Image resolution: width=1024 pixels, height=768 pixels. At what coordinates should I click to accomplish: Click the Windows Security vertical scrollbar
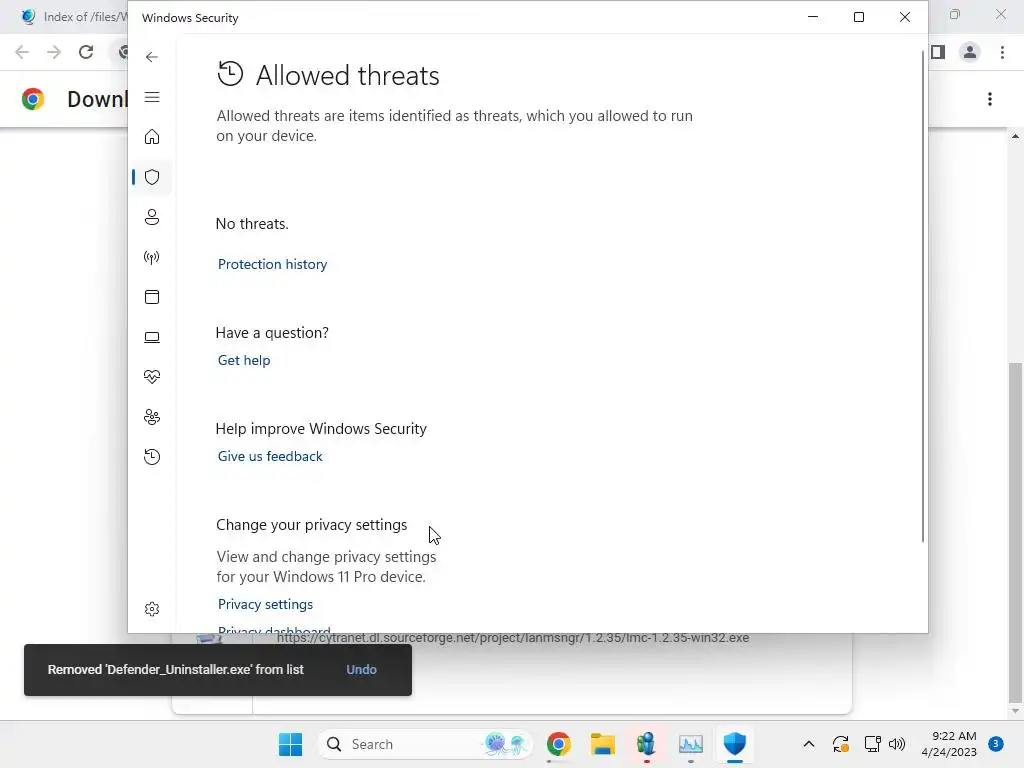pos(923,297)
